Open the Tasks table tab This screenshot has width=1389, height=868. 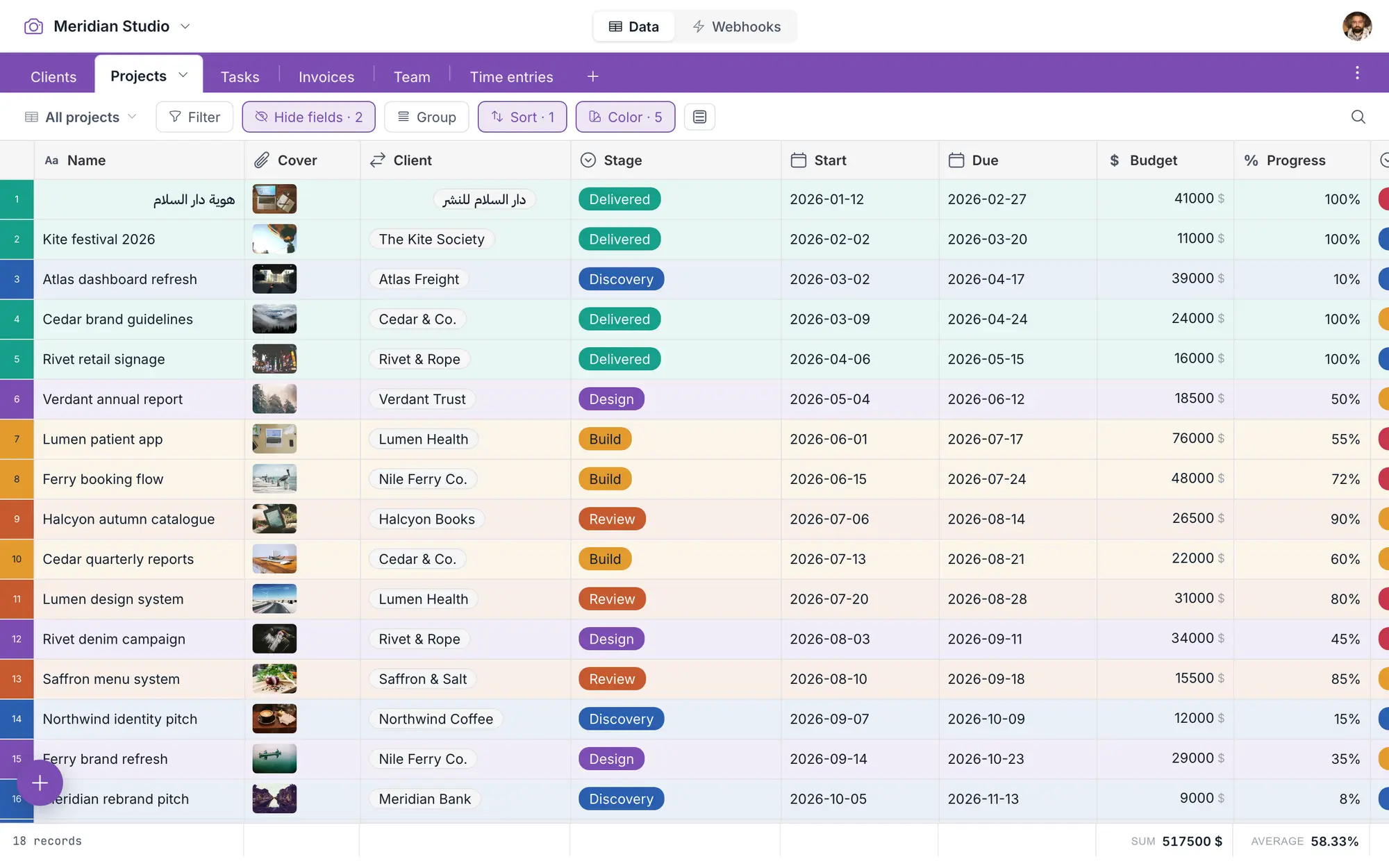click(x=240, y=76)
